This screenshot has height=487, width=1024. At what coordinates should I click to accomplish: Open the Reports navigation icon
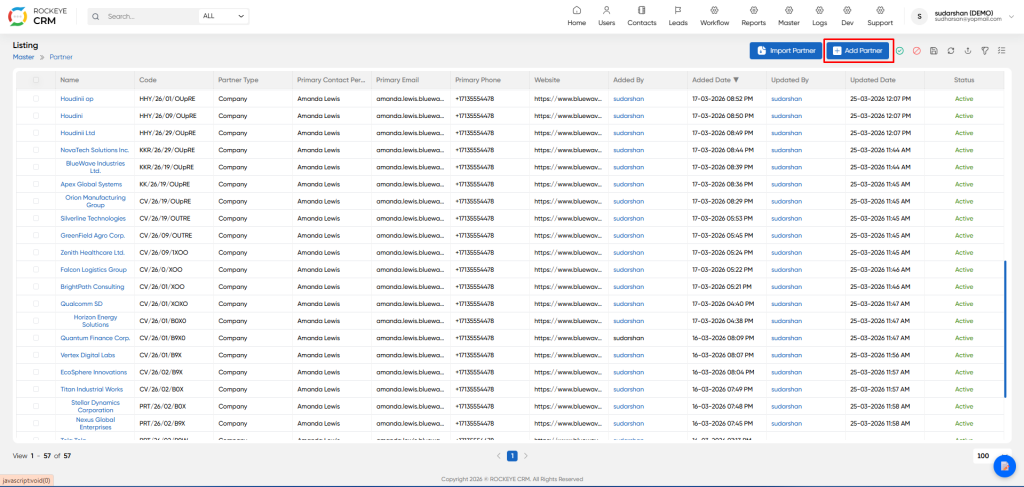point(754,10)
